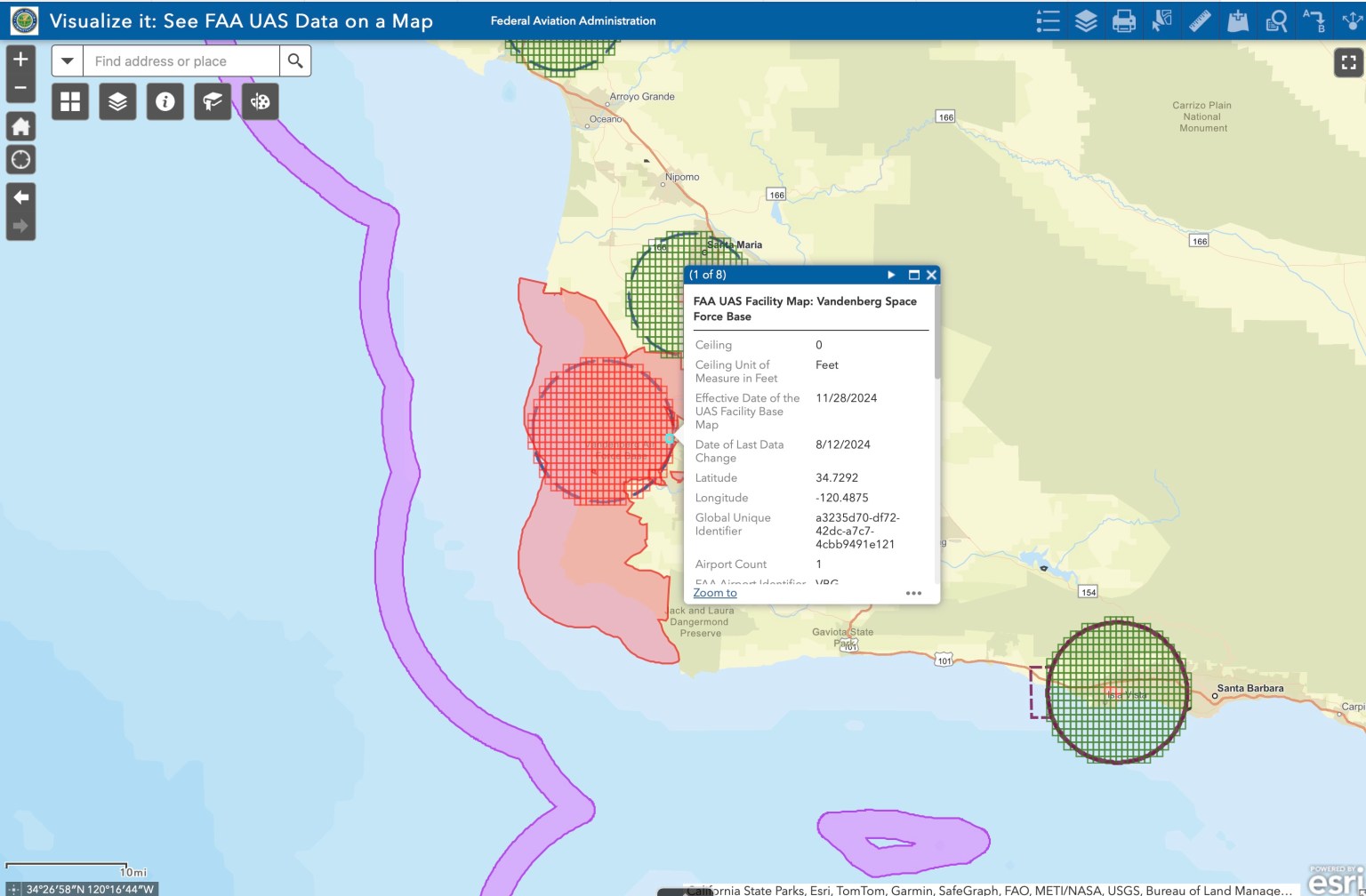Submit the address search with magnifier

click(295, 60)
